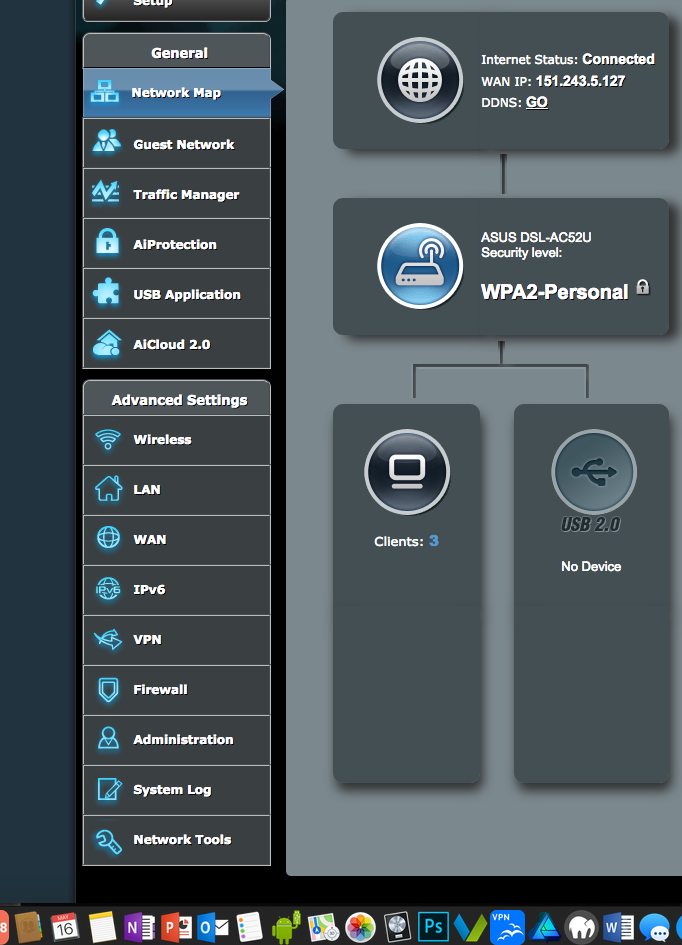The image size is (682, 945).
Task: Select the ASUS router icon
Action: click(420, 266)
